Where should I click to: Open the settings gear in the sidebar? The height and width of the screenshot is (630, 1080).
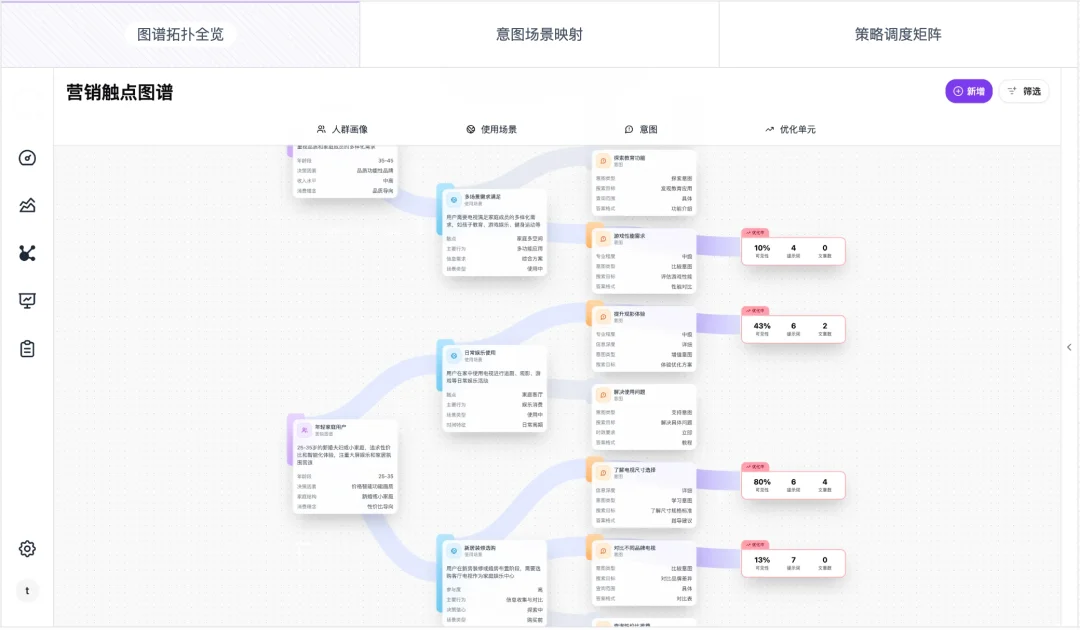click(x=27, y=548)
